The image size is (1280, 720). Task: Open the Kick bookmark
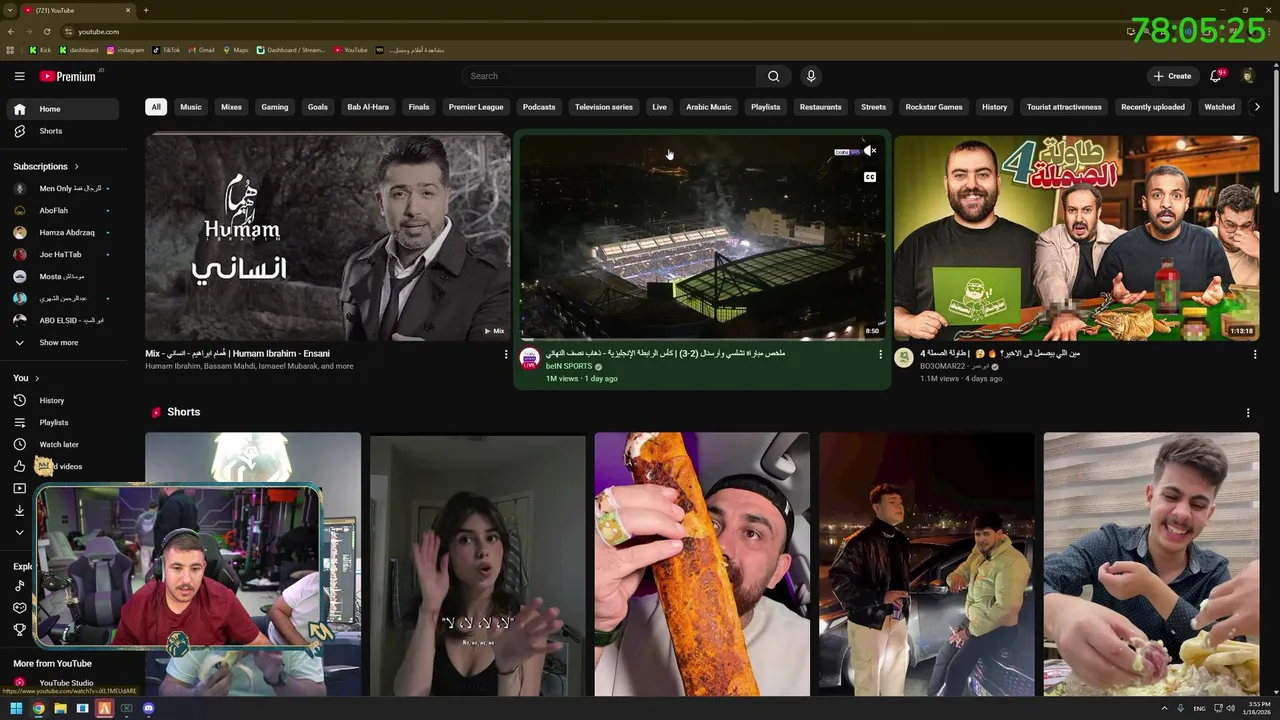(x=40, y=50)
